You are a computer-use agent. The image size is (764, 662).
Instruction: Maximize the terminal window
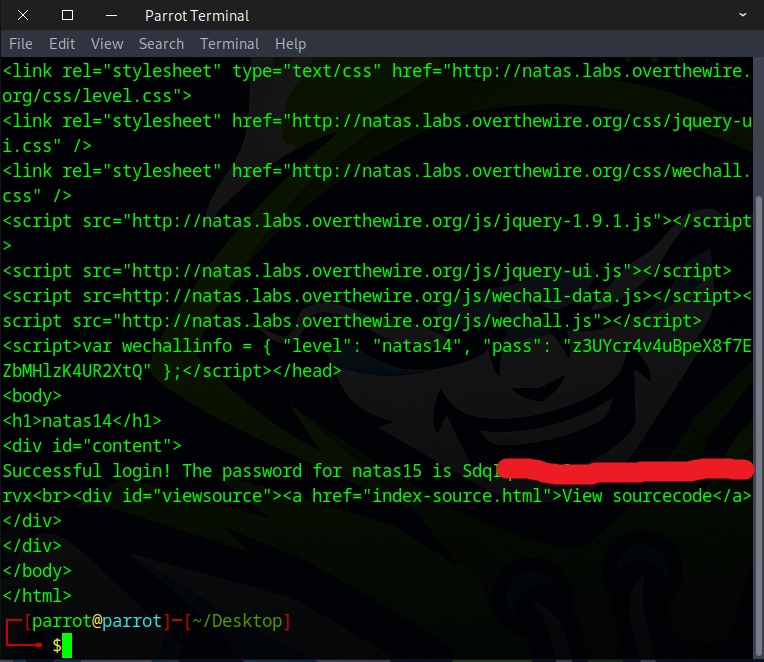click(x=67, y=15)
